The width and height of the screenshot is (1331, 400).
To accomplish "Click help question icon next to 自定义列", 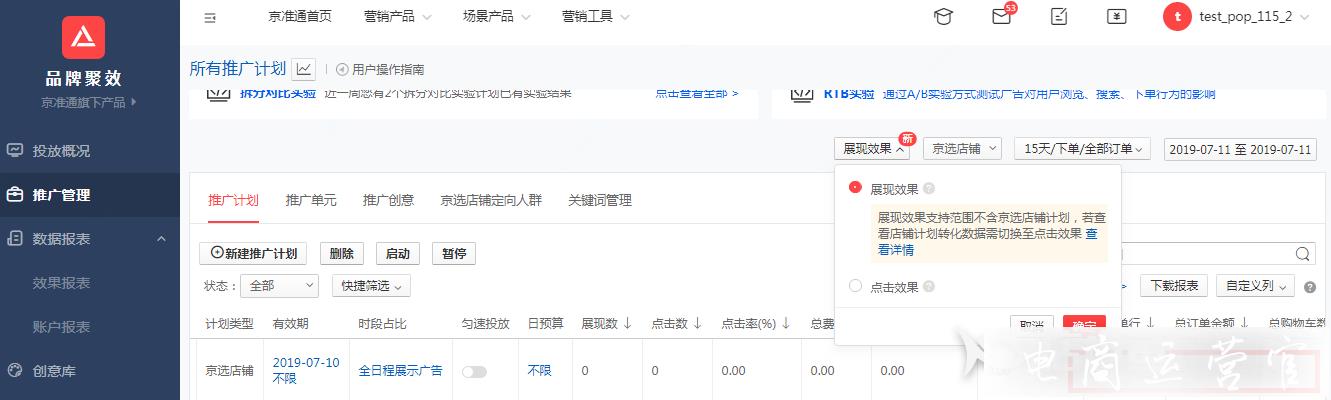I will (1310, 287).
